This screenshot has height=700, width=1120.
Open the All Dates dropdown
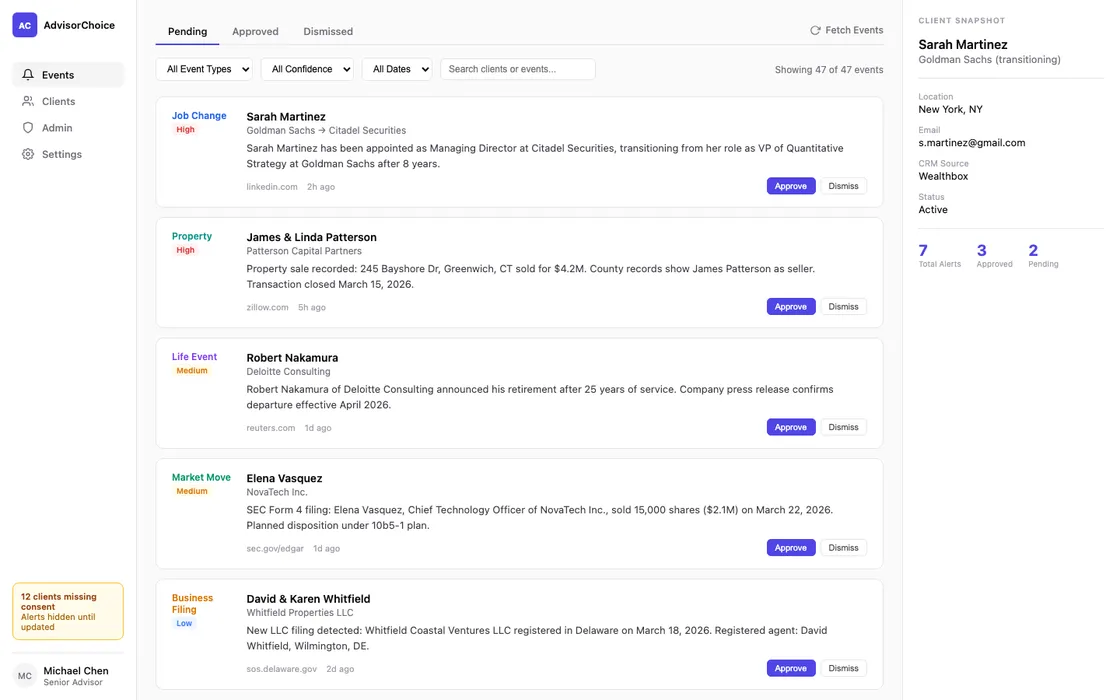397,69
